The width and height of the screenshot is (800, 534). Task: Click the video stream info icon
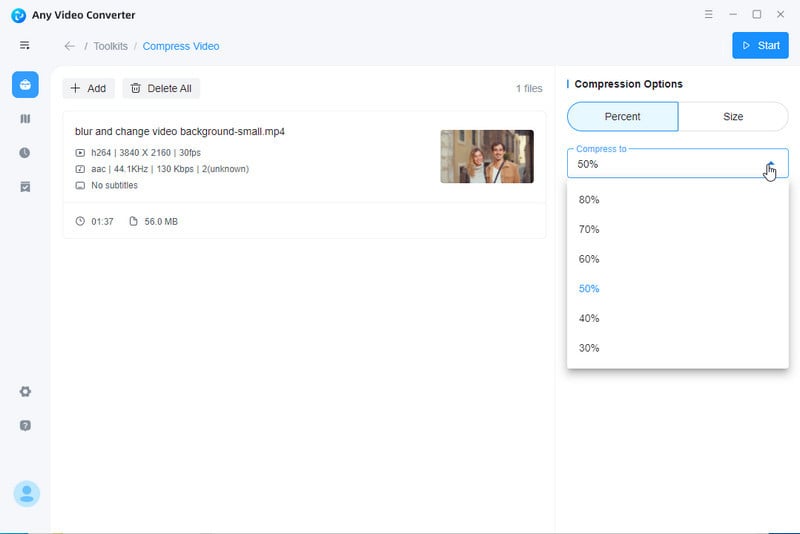tap(80, 153)
